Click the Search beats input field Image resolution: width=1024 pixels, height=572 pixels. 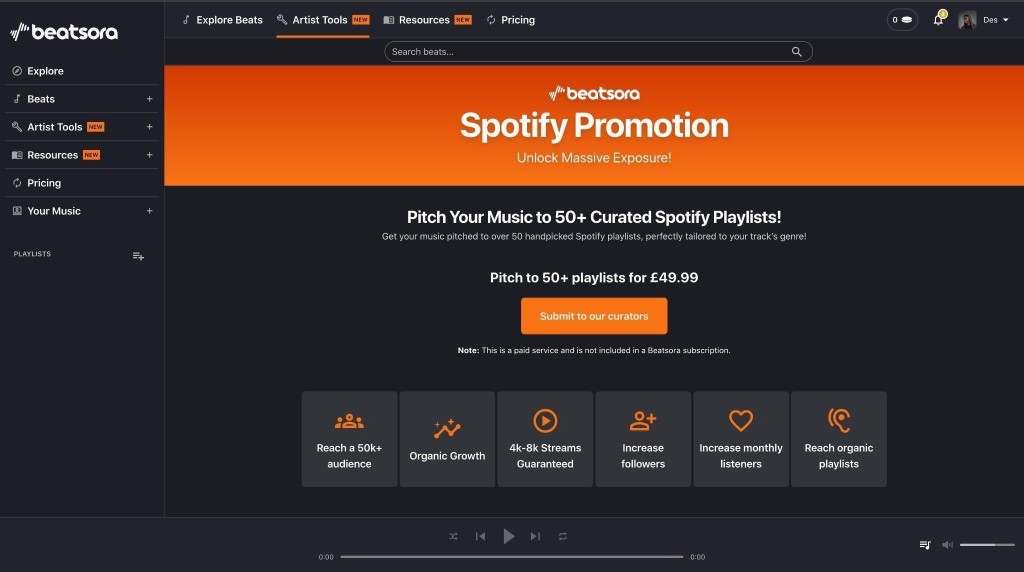pyautogui.click(x=585, y=52)
